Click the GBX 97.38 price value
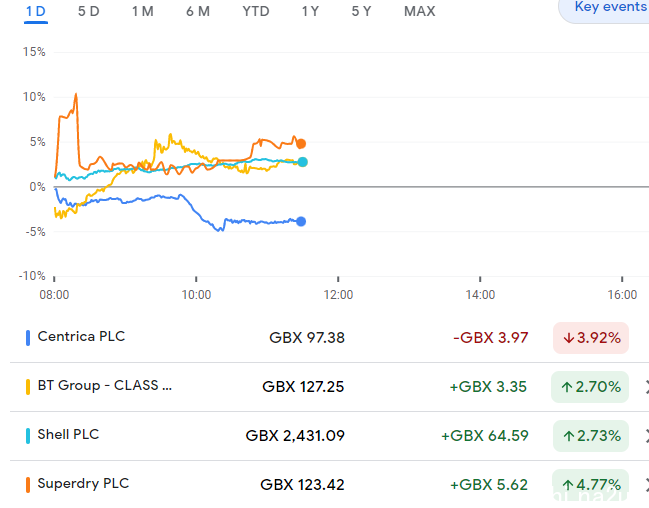Screen dimensions: 649x508 tap(307, 338)
